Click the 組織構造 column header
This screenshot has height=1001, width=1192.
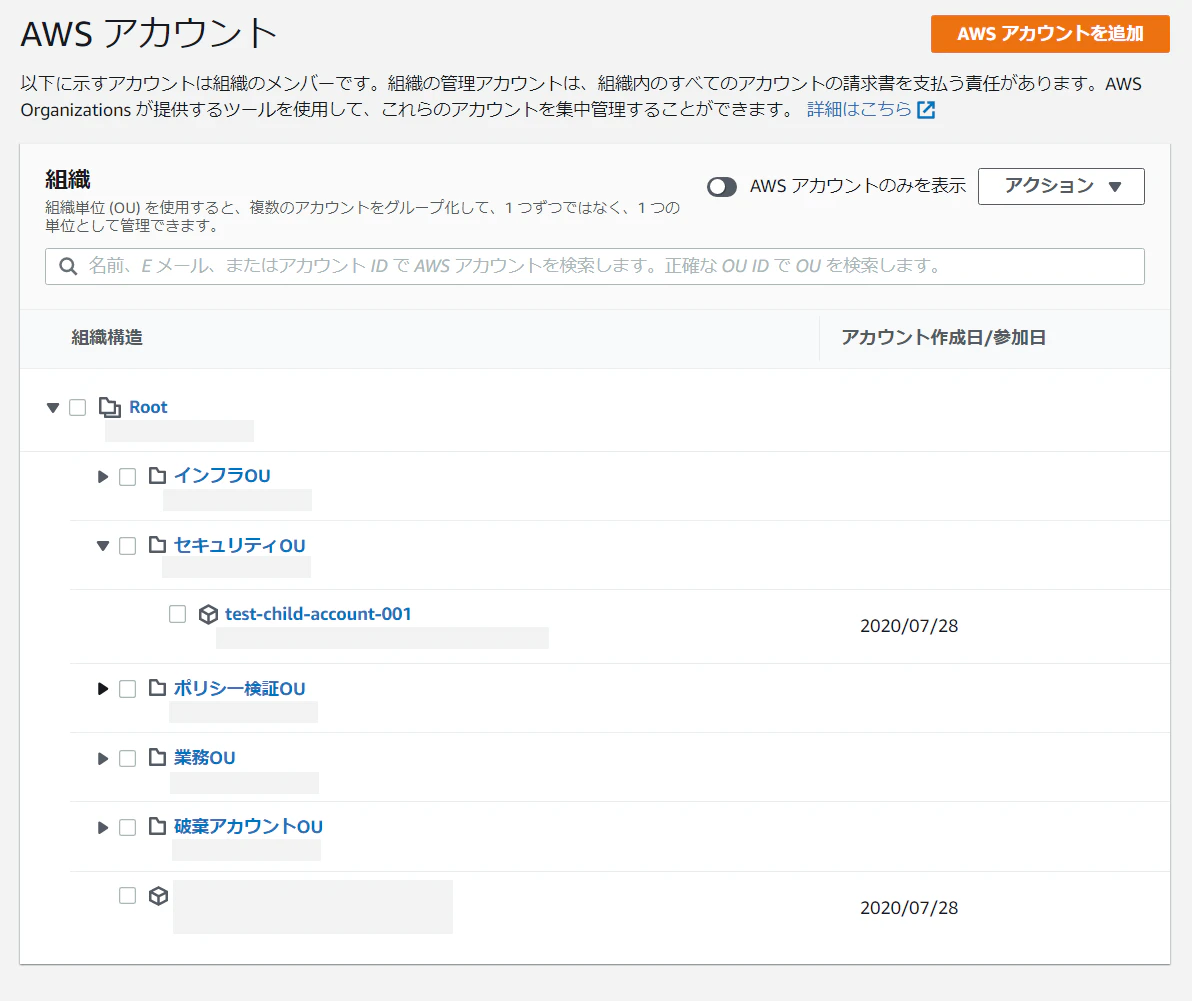click(x=107, y=337)
